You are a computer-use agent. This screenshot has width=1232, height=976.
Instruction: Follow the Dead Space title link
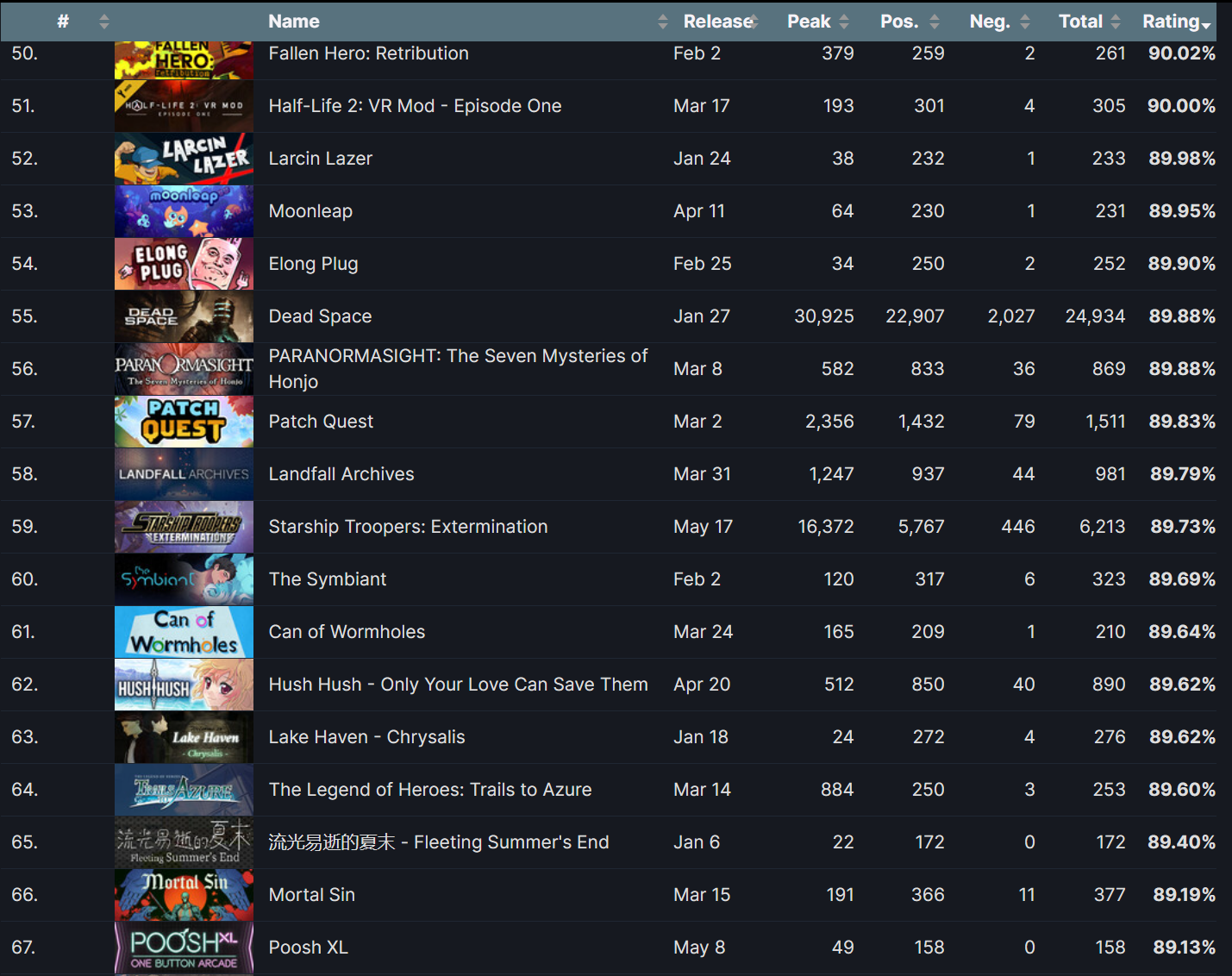(x=320, y=316)
